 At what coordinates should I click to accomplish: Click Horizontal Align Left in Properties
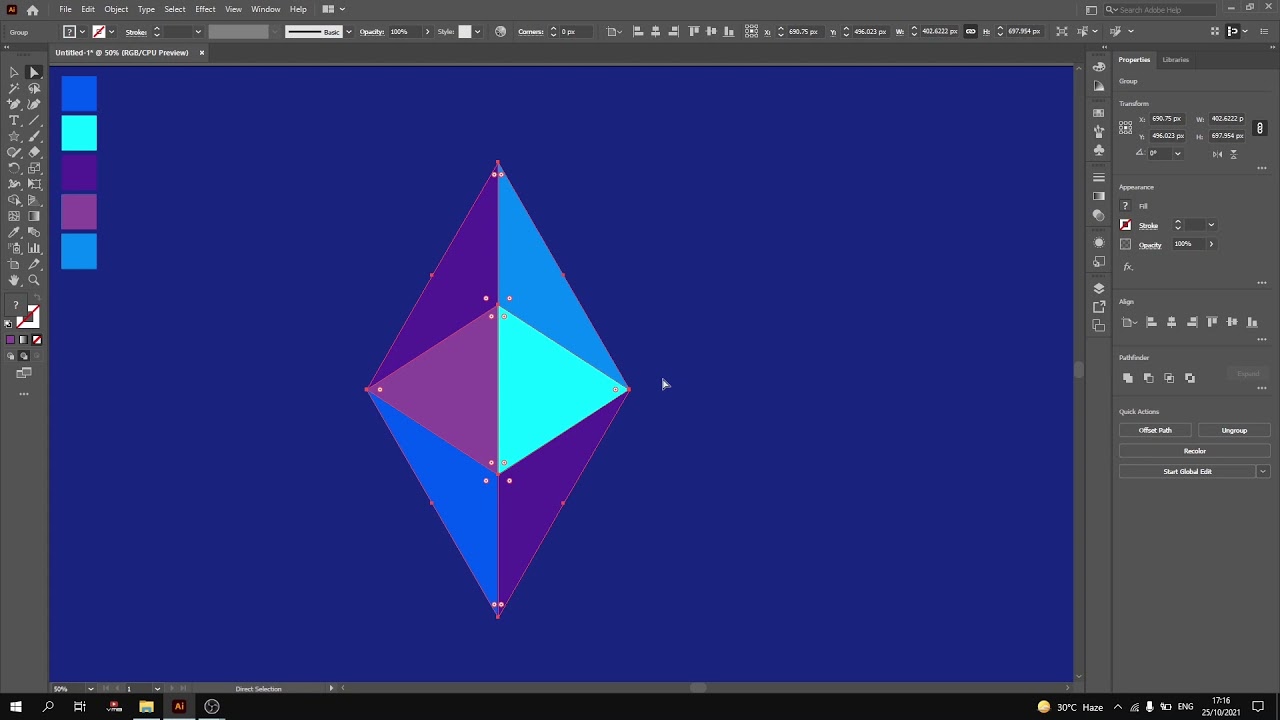(x=1151, y=322)
